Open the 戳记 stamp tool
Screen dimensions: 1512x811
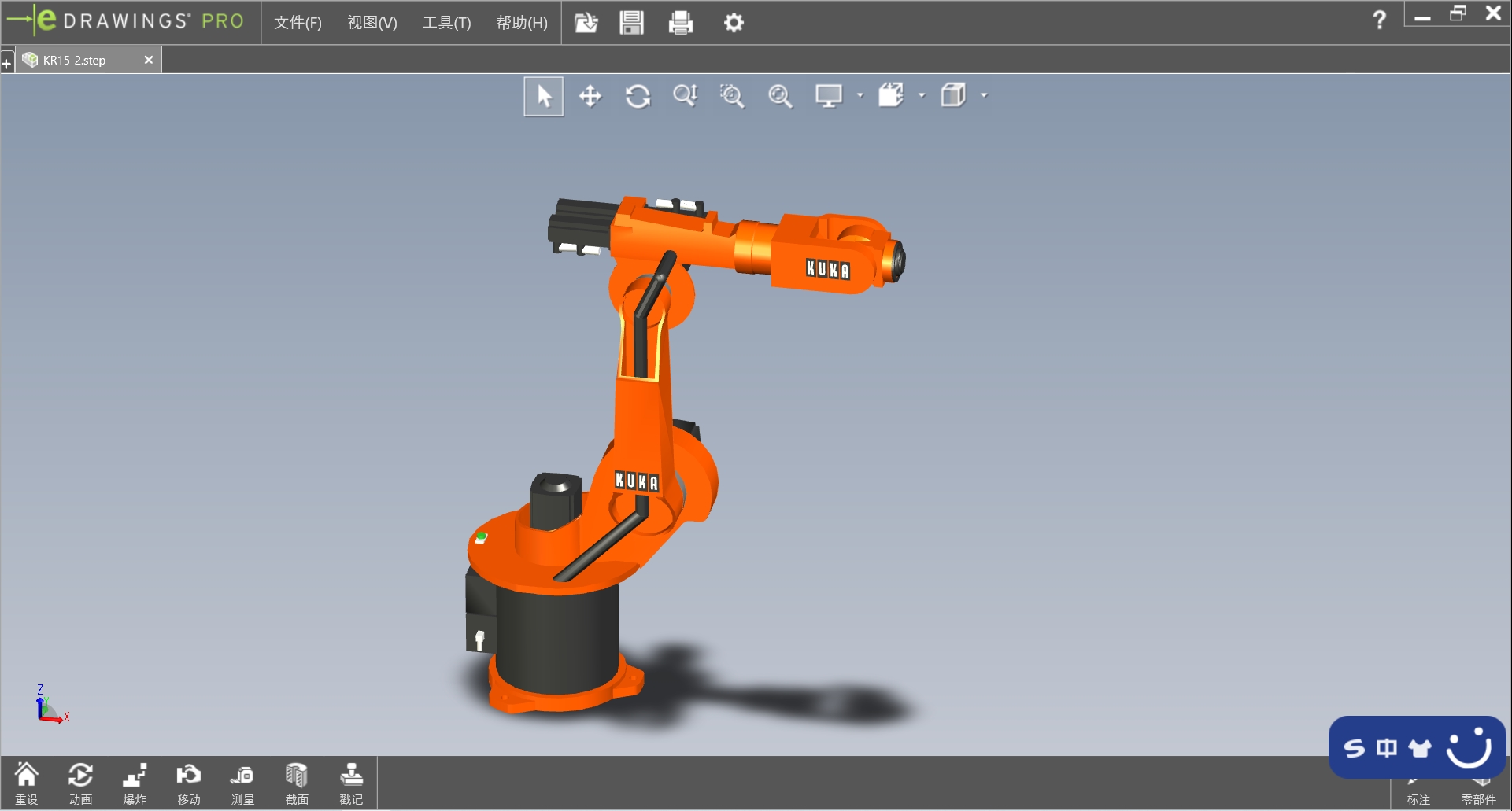click(351, 783)
